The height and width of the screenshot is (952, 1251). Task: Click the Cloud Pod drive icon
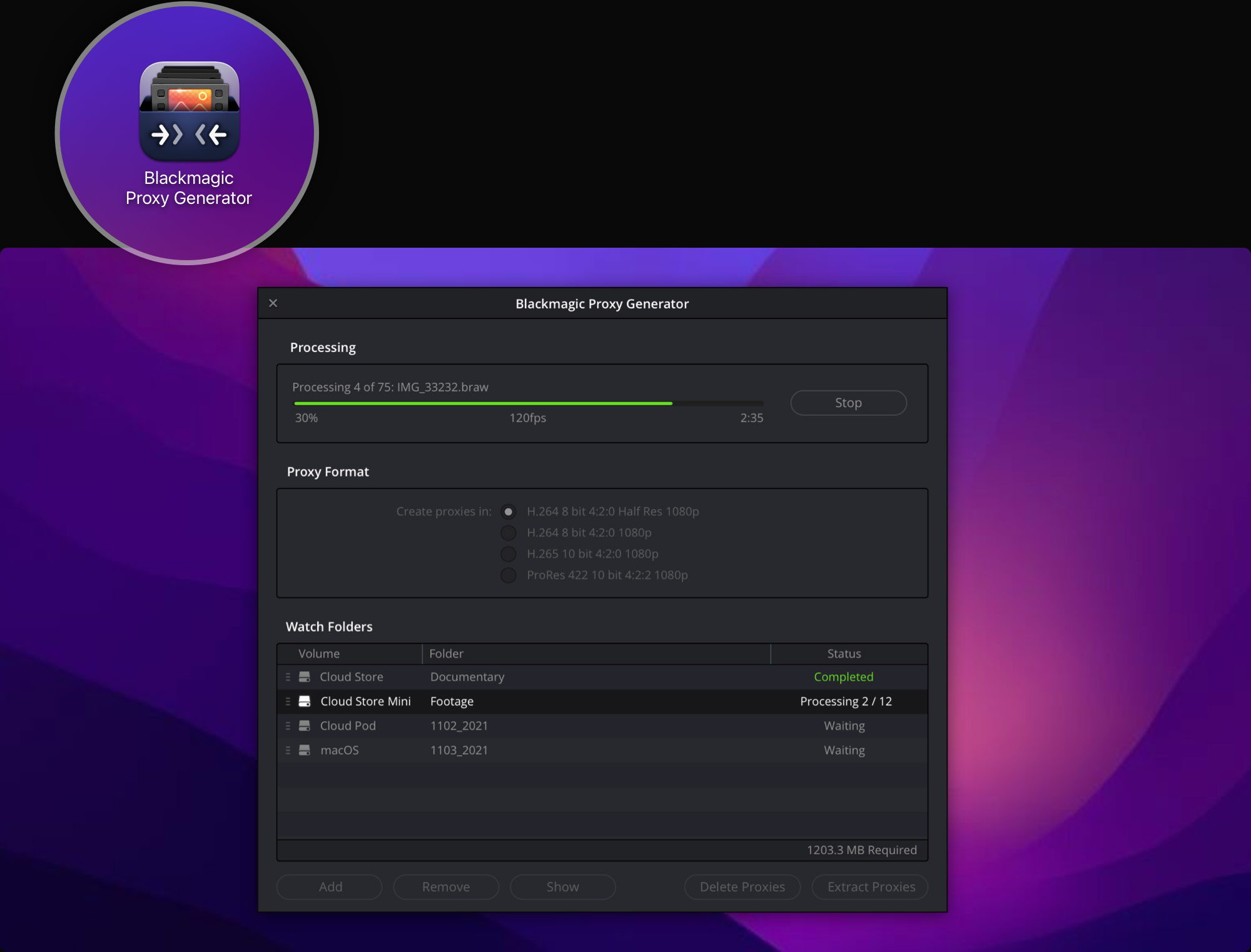click(305, 726)
